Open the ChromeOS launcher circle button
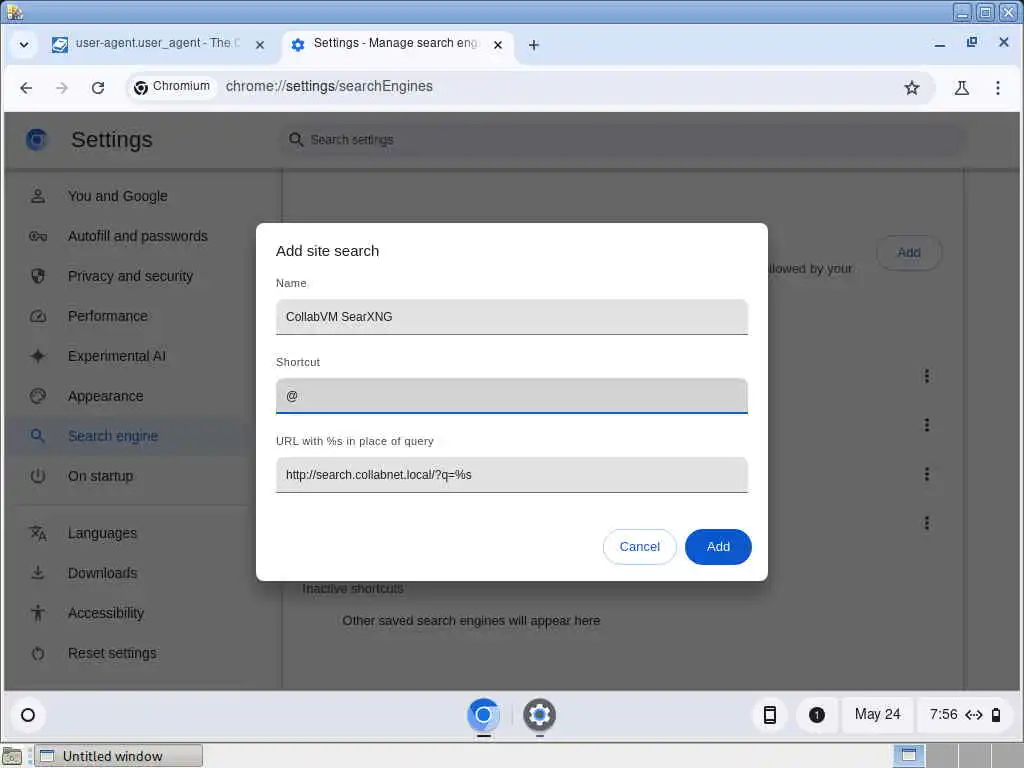Viewport: 1024px width, 768px height. click(x=28, y=715)
